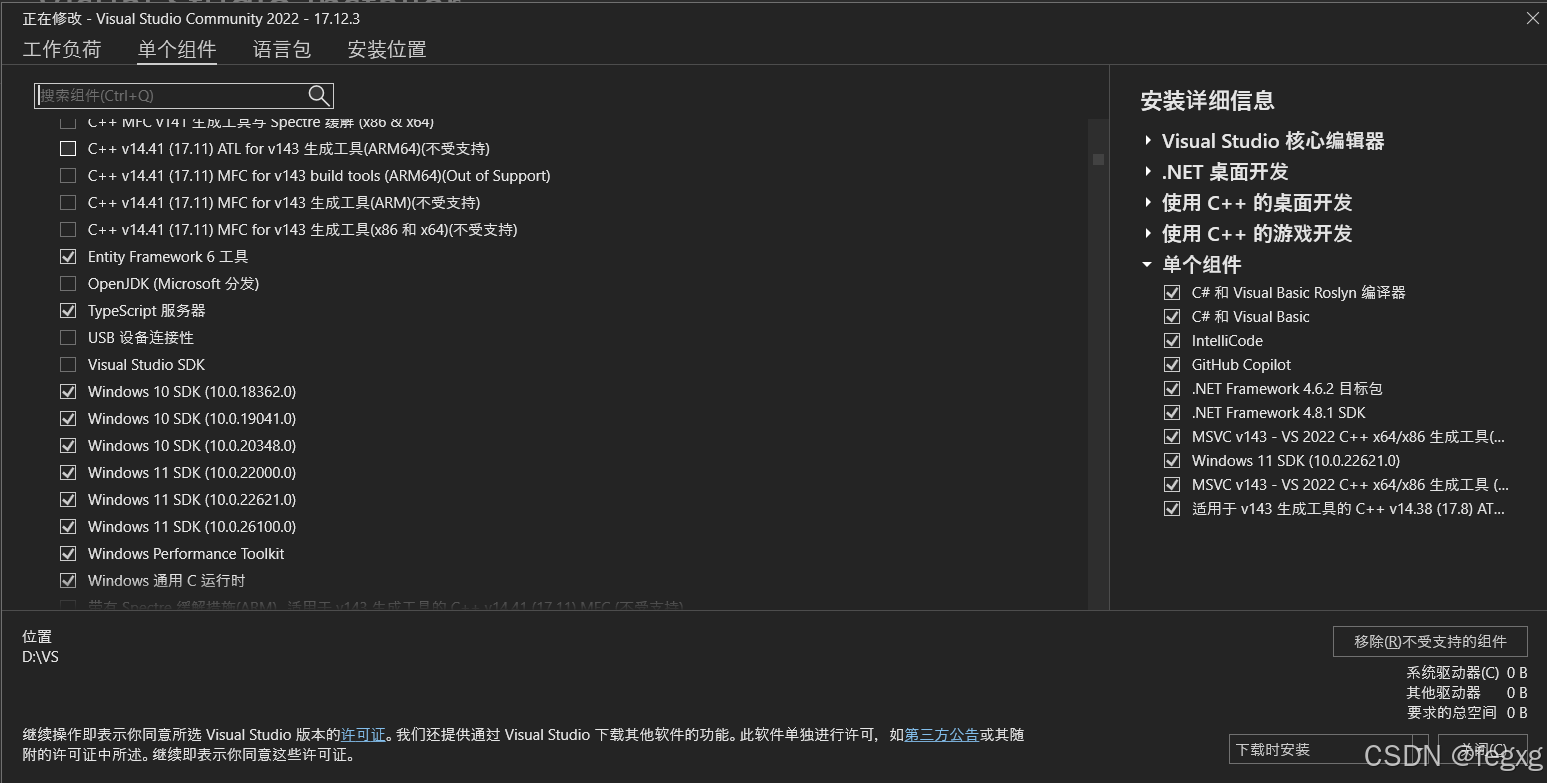Check the Visual Studio SDK checkbox
This screenshot has width=1547, height=783.
click(x=68, y=365)
